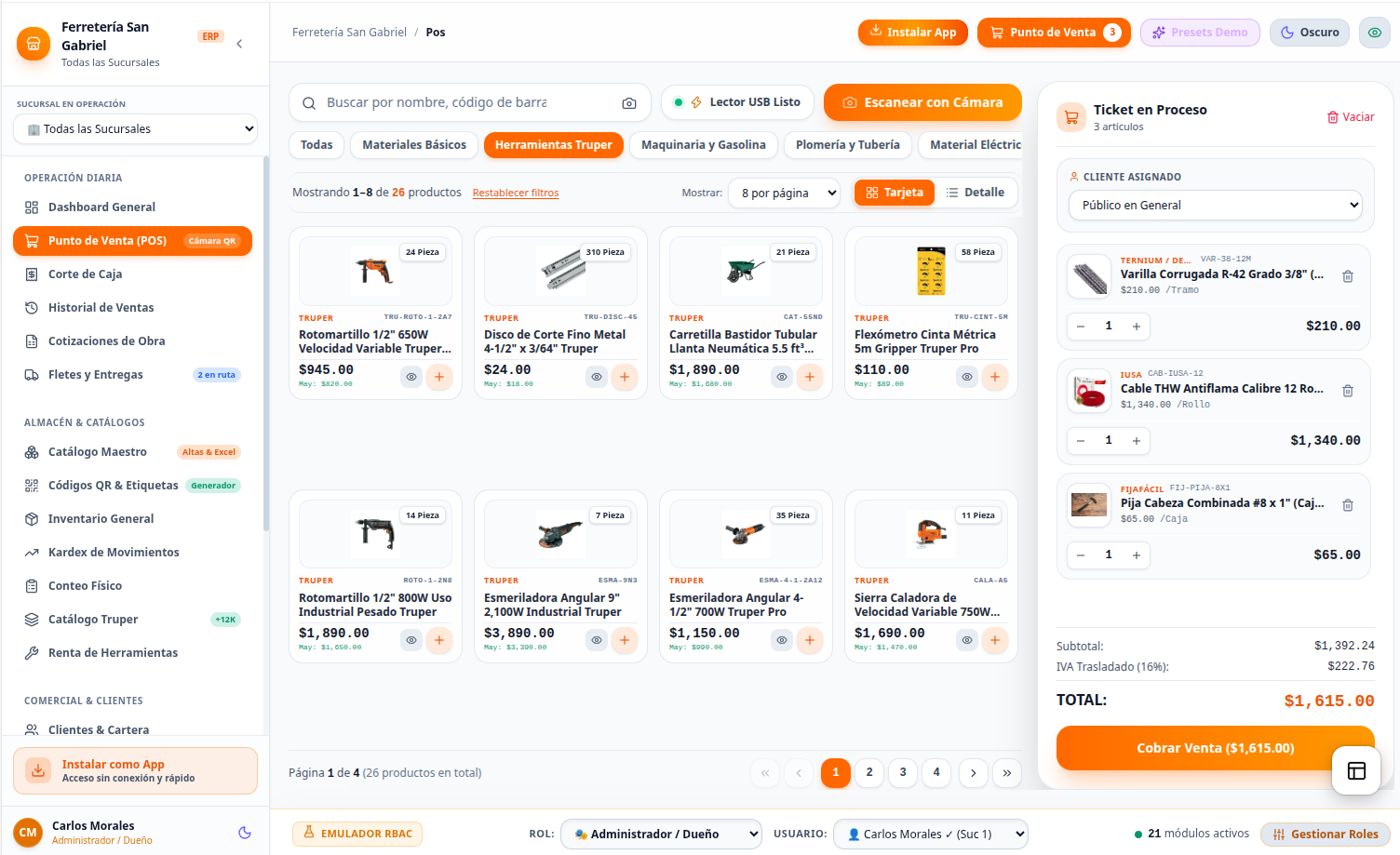
Task: Click the eye icon in the top bar
Action: (x=1375, y=33)
